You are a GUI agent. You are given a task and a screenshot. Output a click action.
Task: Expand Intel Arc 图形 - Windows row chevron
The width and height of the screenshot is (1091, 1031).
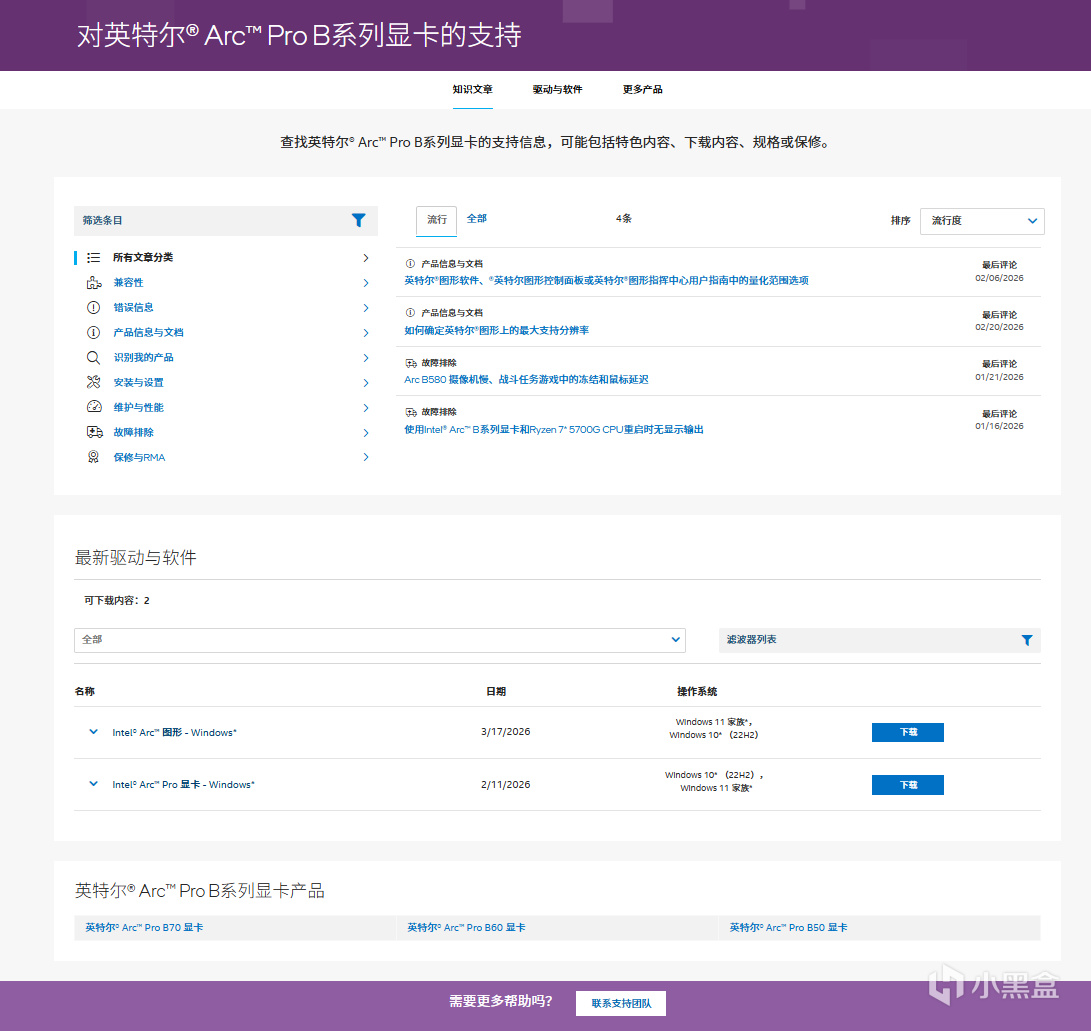tap(93, 732)
